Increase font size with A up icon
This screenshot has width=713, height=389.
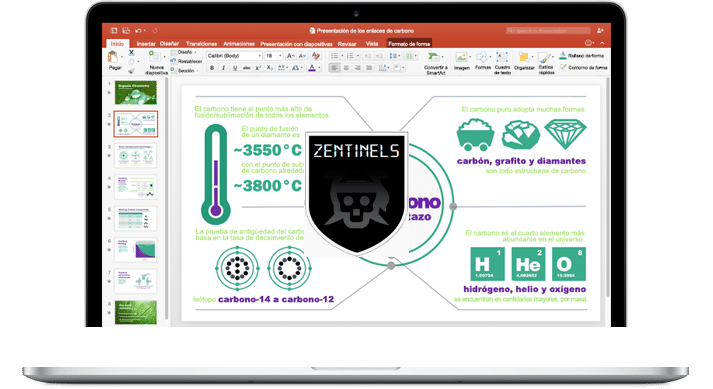tap(290, 56)
